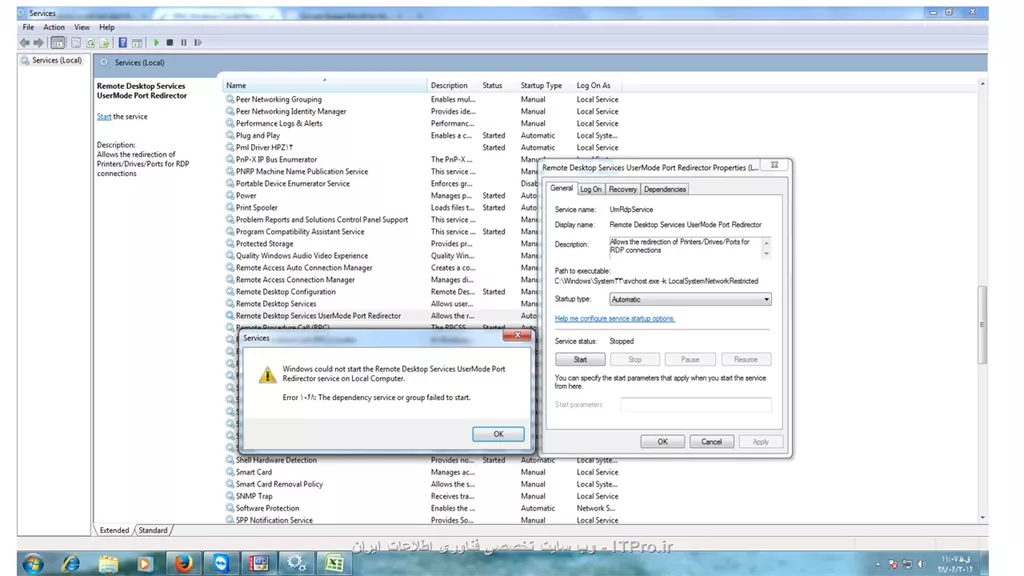Toggle the Show/Hide Console Tree toolbar icon
Image resolution: width=1024 pixels, height=576 pixels.
tap(57, 42)
